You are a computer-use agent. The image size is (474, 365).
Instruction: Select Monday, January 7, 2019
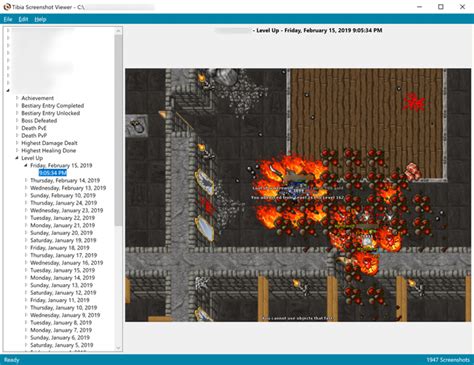[x=61, y=330]
